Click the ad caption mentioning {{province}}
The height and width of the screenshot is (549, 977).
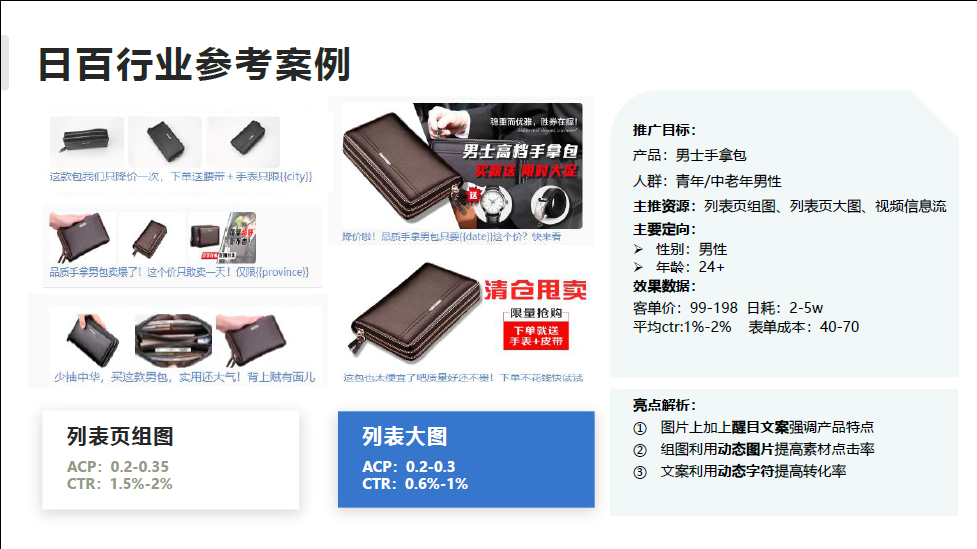click(x=179, y=272)
